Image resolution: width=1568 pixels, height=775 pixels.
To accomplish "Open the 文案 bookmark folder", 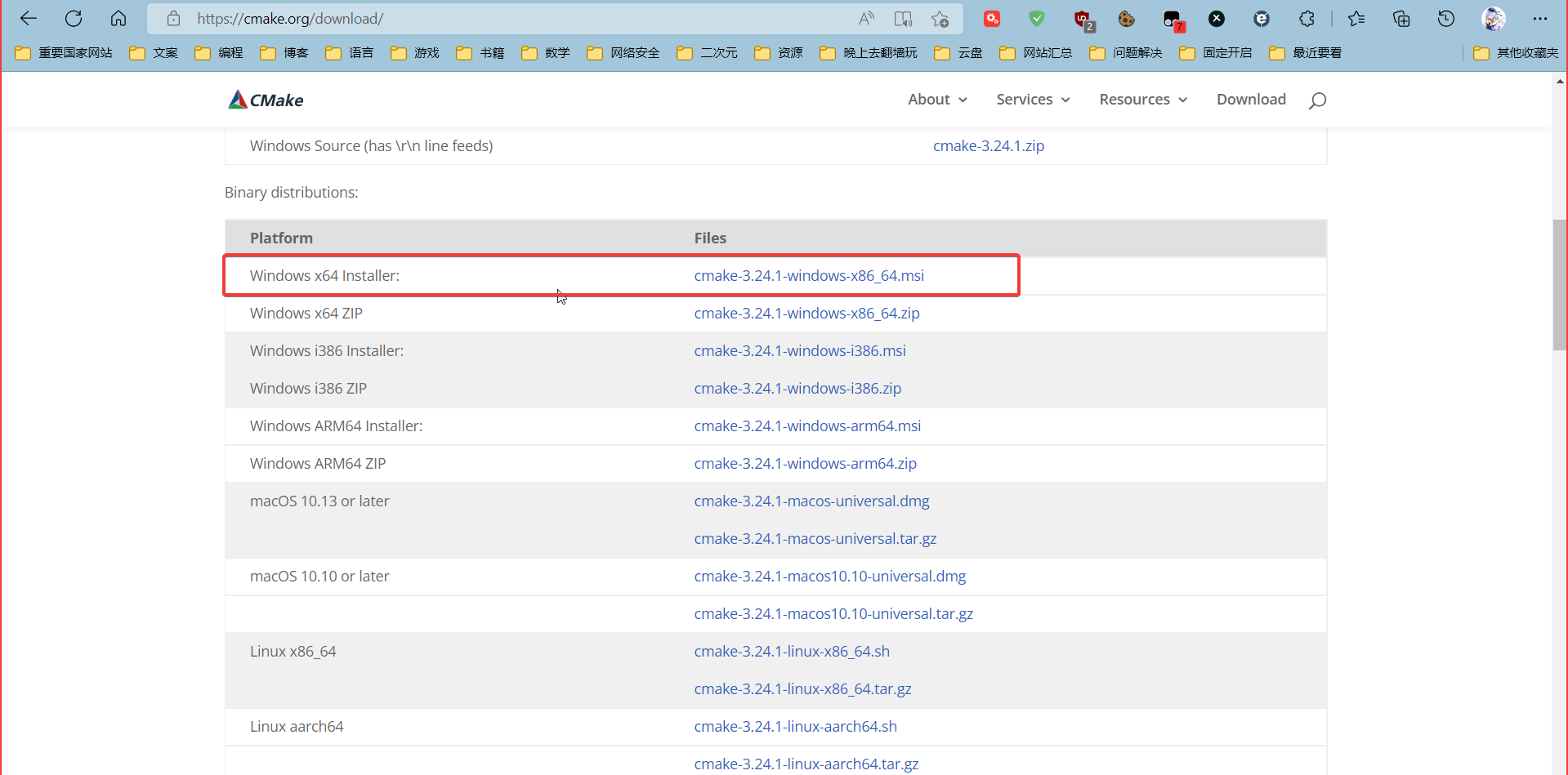I will 154,53.
